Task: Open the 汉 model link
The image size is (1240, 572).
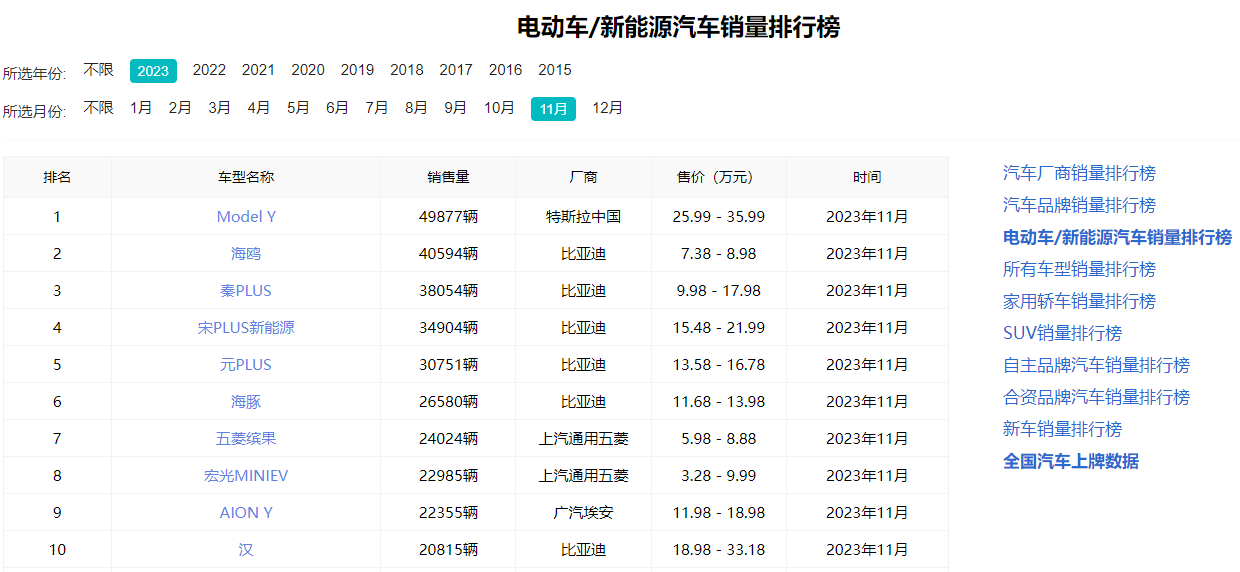Action: (x=246, y=550)
